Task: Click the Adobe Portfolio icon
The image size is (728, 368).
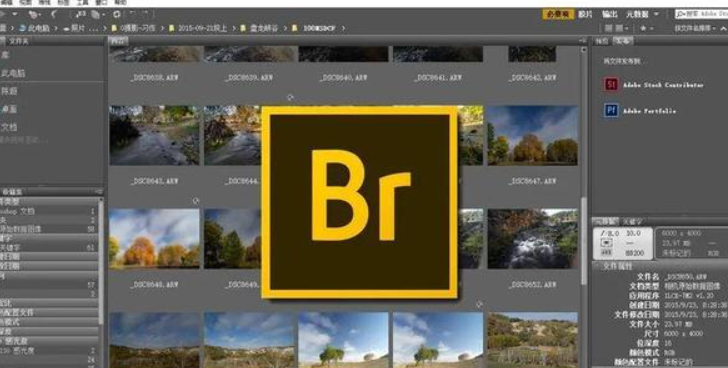Action: pos(611,110)
